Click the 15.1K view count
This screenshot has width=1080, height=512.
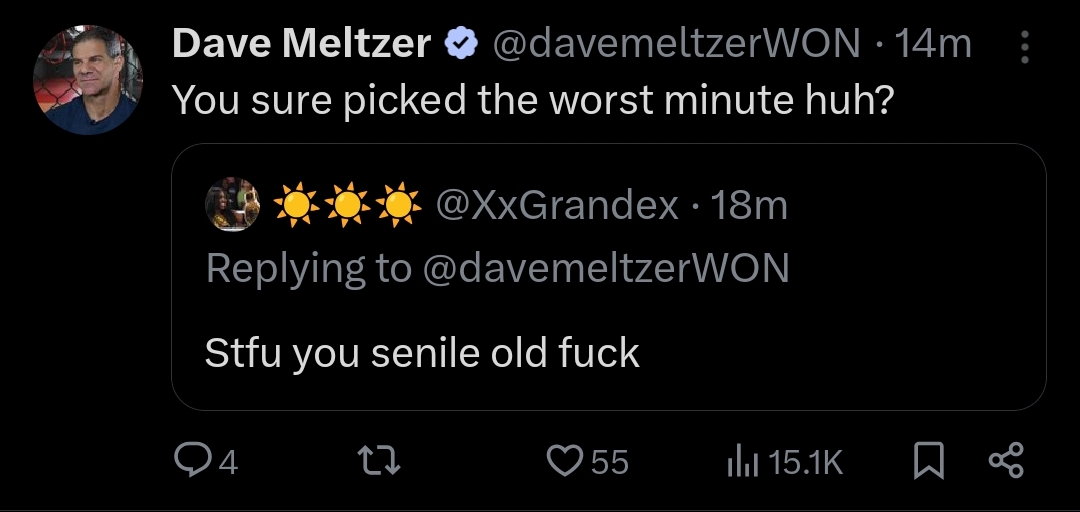point(807,462)
